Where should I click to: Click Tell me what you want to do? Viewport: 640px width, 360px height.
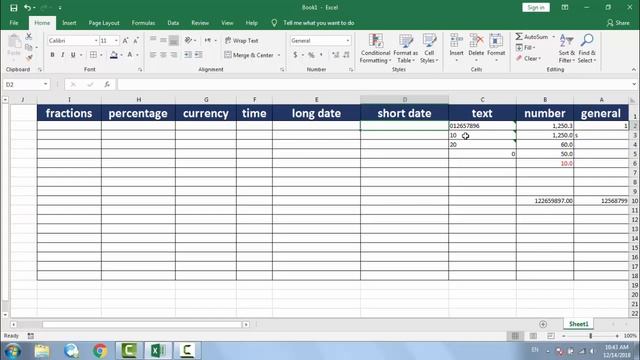pyautogui.click(x=319, y=23)
